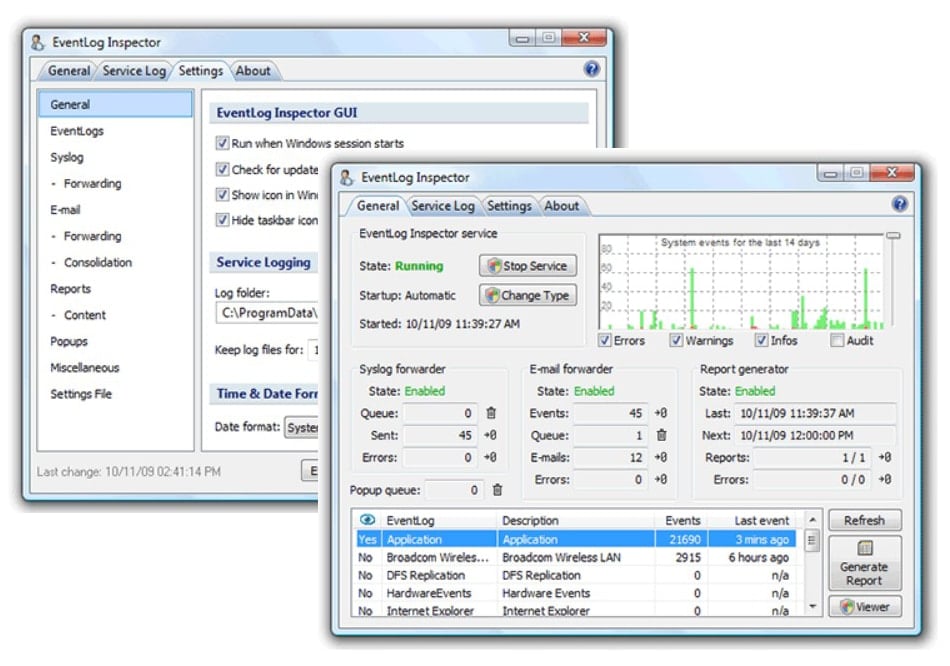This screenshot has height=666, width=950.
Task: Toggle Show icon in Windows checkbox
Action: click(222, 195)
